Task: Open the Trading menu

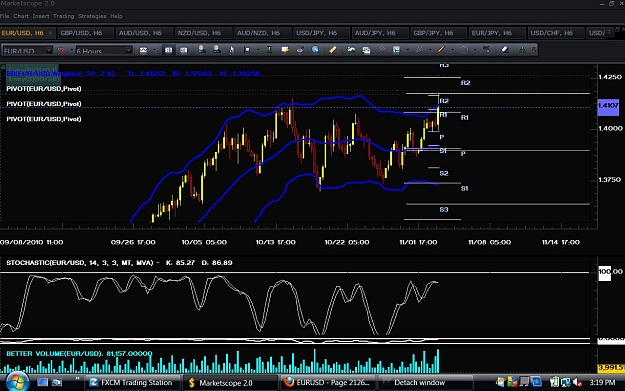Action: (x=64, y=16)
